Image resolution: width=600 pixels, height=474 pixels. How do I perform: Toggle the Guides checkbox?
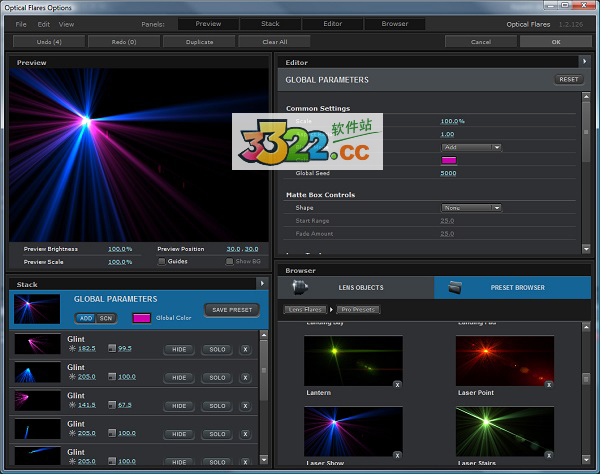162,262
